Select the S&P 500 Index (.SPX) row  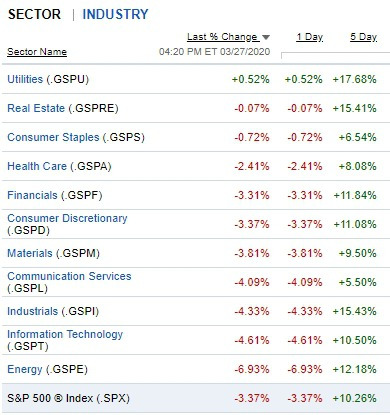pyautogui.click(x=196, y=398)
